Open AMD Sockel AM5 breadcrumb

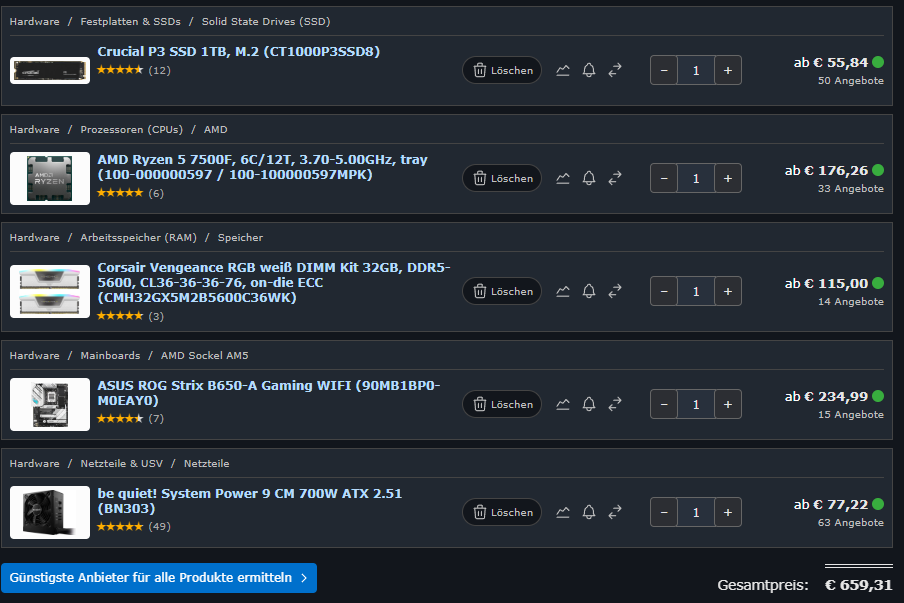pos(205,355)
